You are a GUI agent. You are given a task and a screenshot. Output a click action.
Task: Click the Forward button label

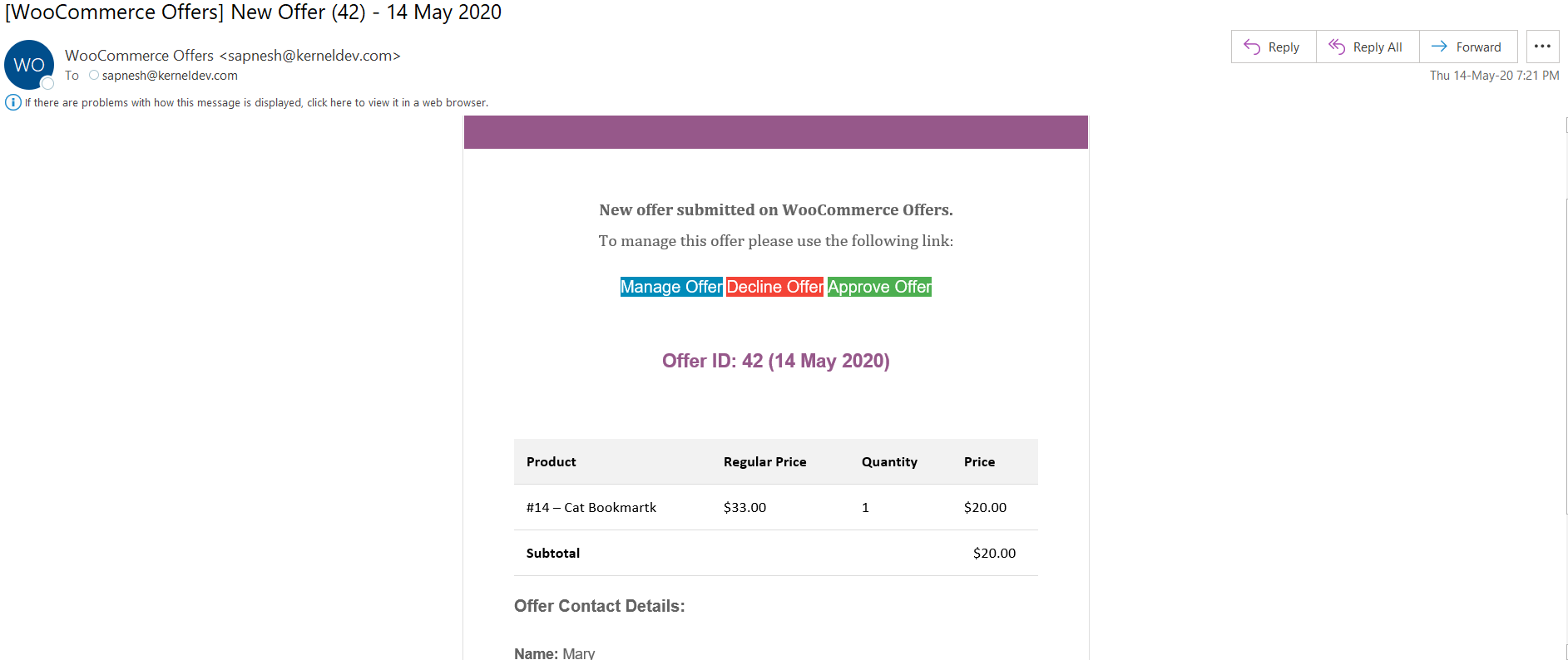pyautogui.click(x=1478, y=47)
